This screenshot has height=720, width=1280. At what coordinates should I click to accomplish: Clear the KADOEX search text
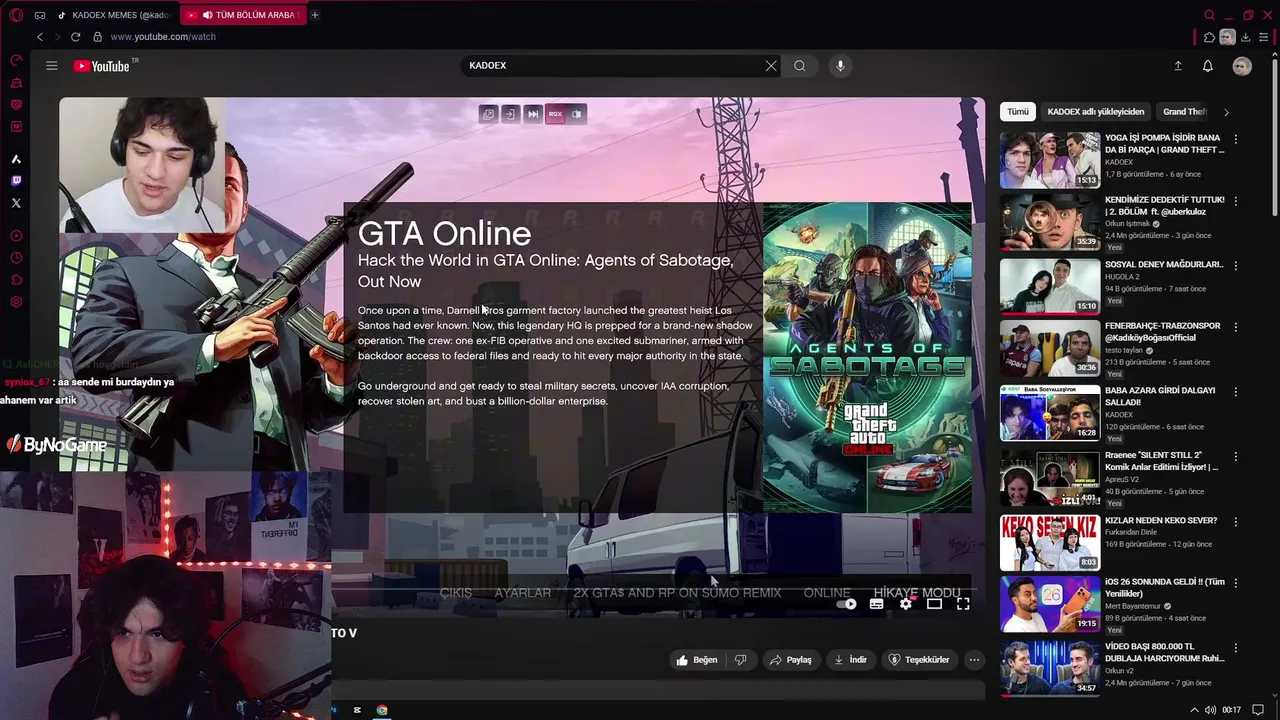click(x=770, y=66)
